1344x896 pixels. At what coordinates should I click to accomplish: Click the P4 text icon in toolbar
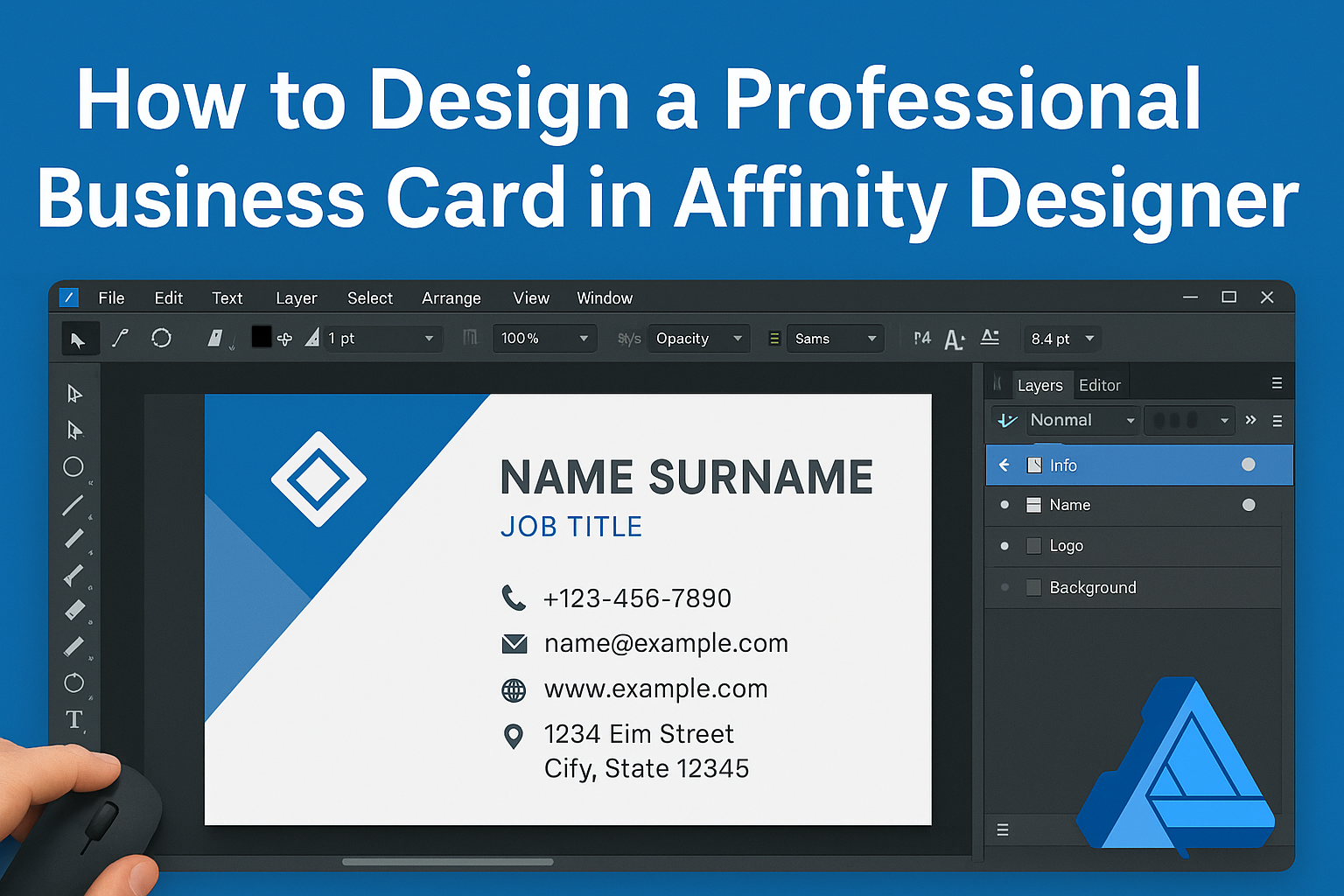coord(922,338)
